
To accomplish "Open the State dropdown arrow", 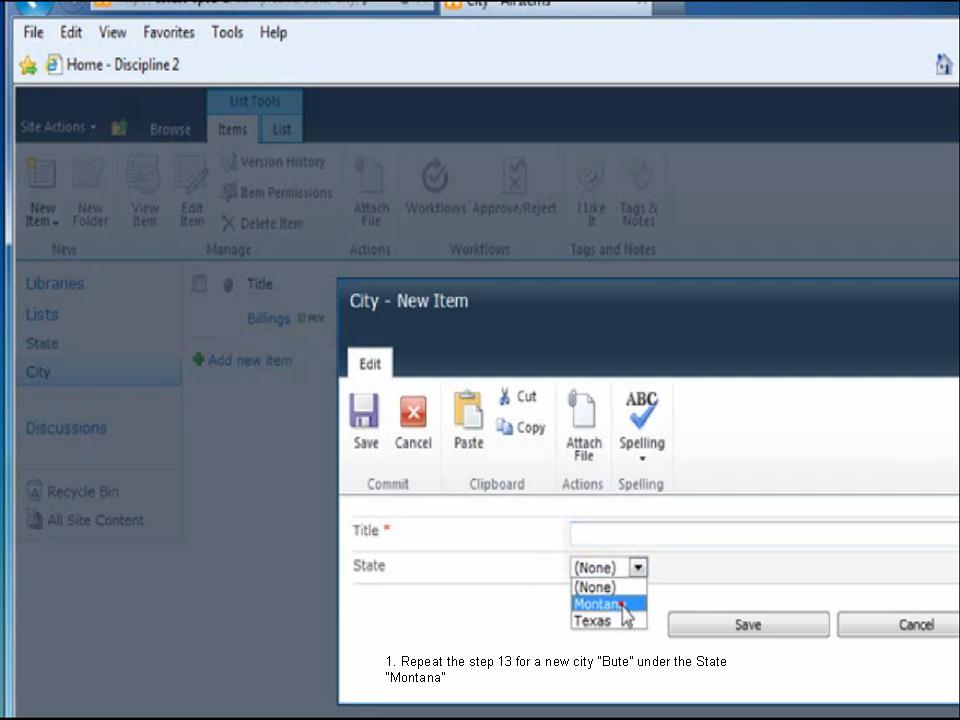I will coord(638,567).
